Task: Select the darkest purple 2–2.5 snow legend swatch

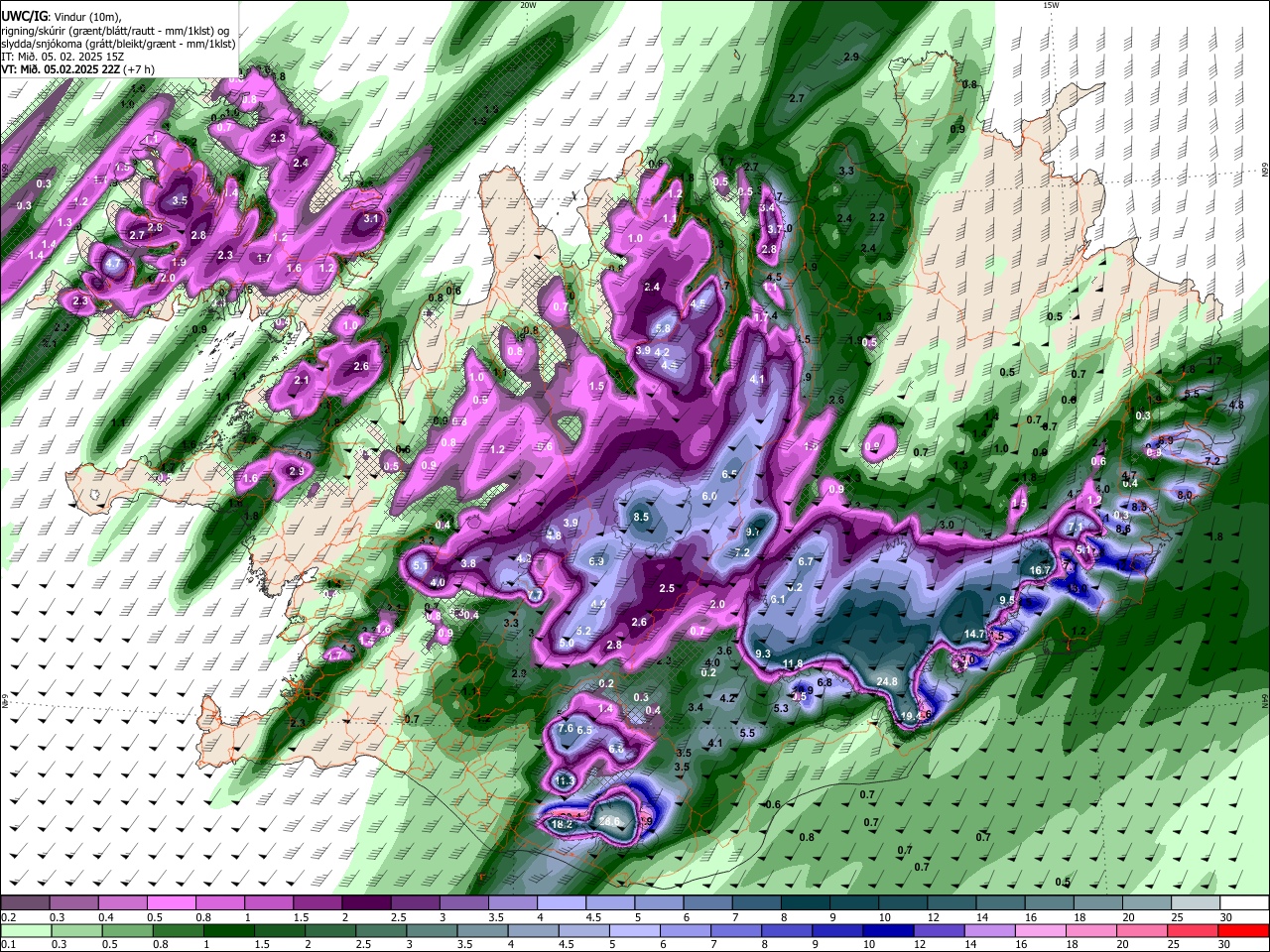Action: [x=366, y=902]
